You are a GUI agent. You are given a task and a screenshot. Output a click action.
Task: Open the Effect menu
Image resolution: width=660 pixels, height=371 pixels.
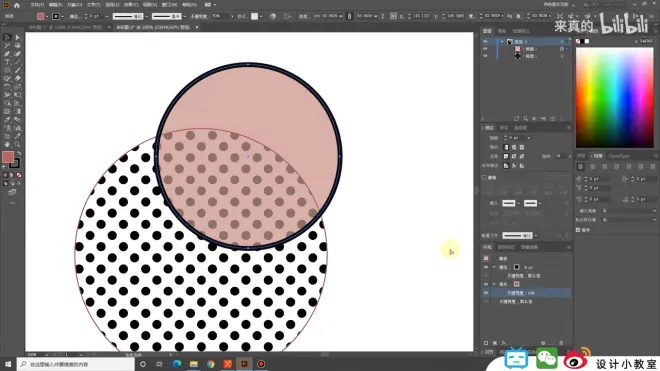click(131, 5)
